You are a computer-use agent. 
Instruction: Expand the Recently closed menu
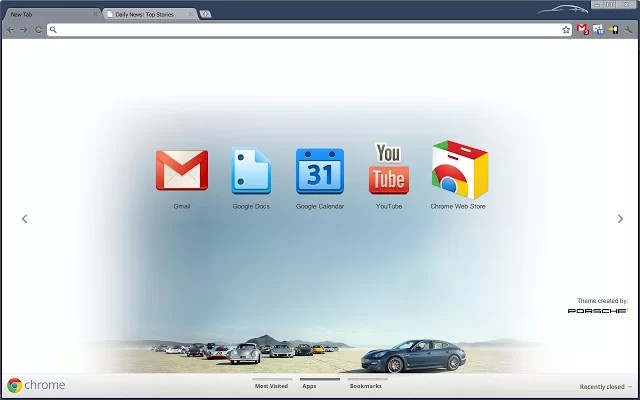click(x=605, y=387)
